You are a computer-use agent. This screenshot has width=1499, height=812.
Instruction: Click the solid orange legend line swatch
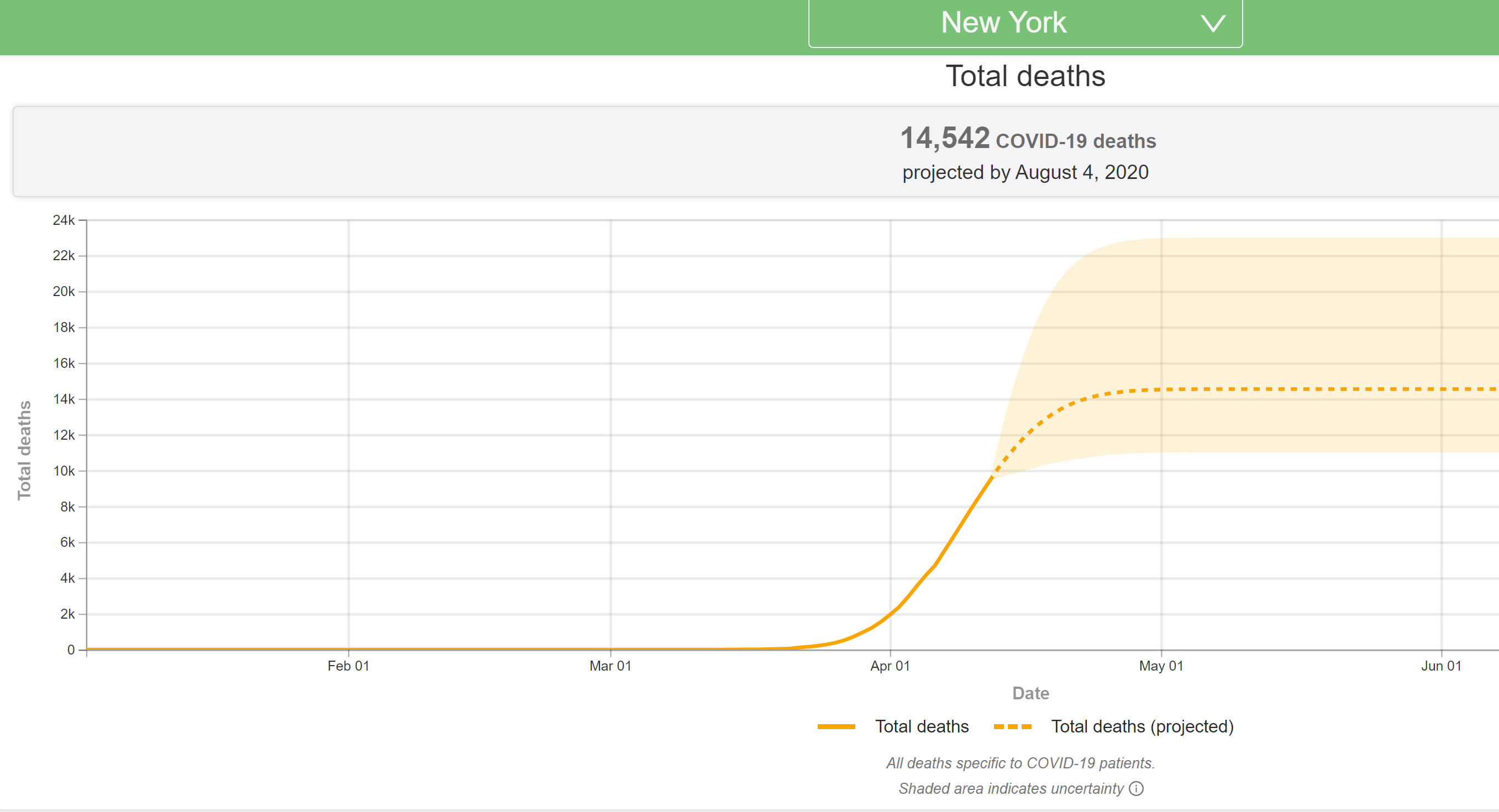[x=836, y=726]
